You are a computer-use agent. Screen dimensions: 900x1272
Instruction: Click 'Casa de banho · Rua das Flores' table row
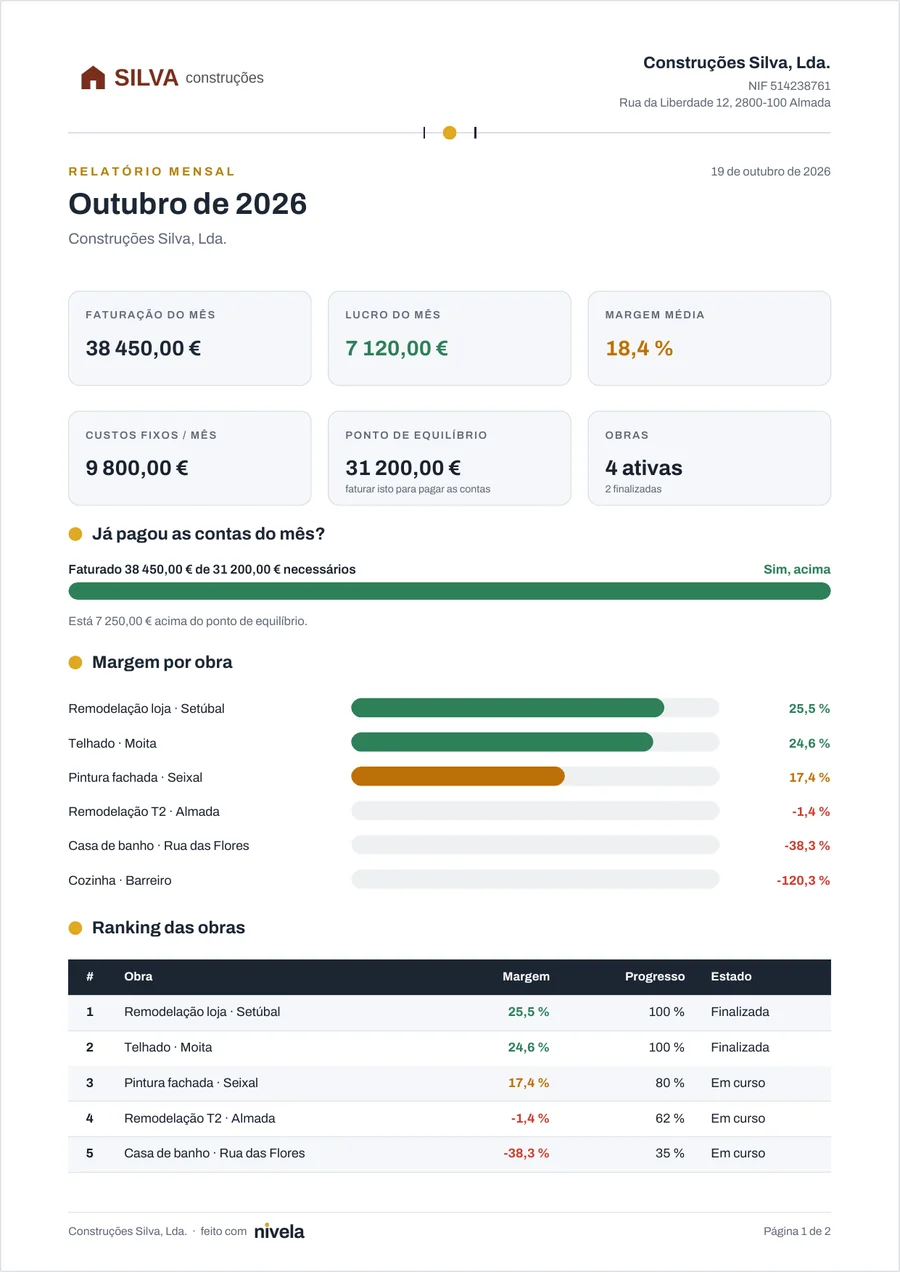point(449,1154)
